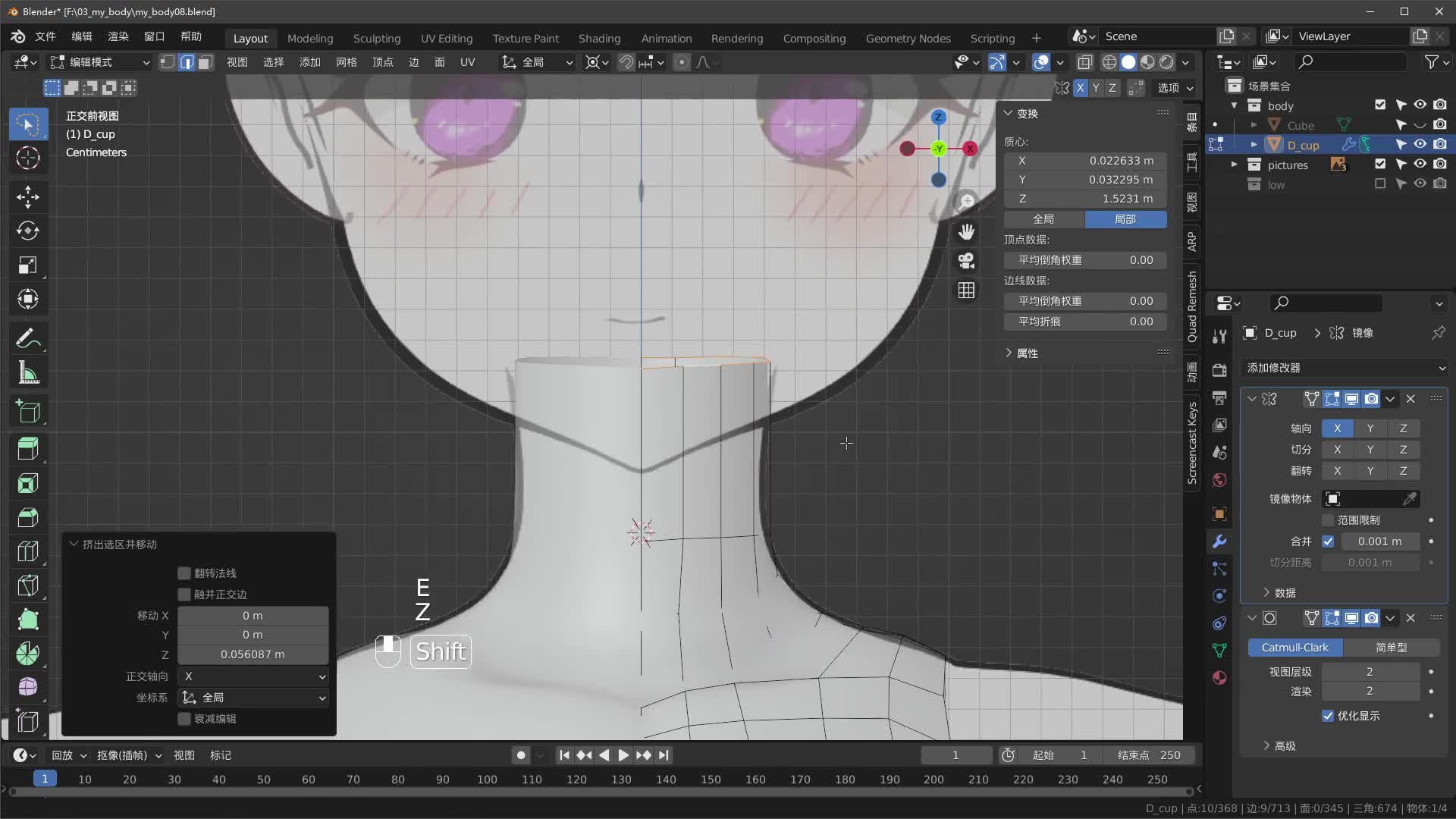Open the Mesh menu (网格)
Screen dimensions: 1456x819
[347, 62]
